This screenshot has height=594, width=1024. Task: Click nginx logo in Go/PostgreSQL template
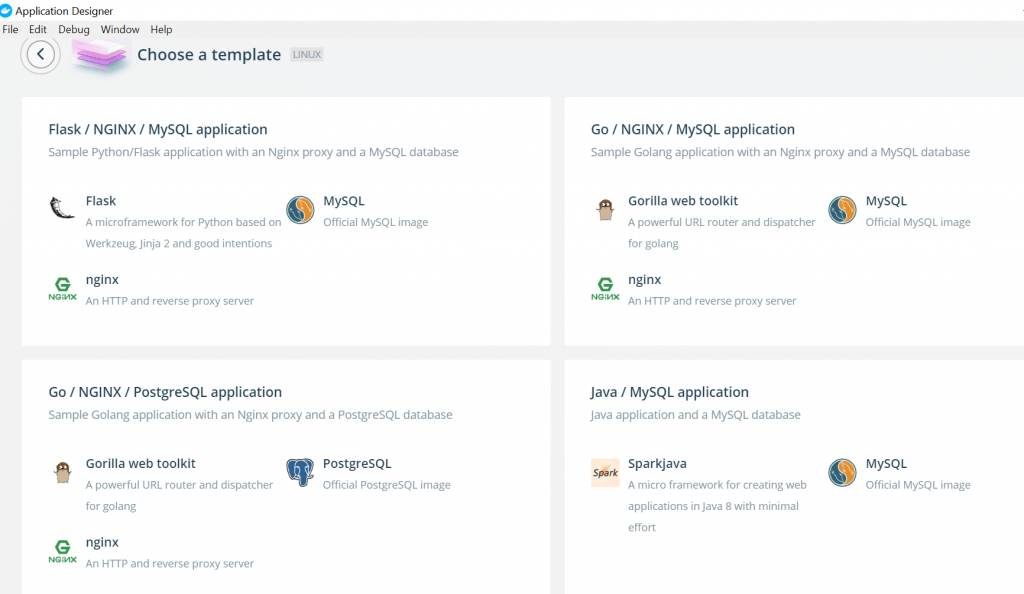pyautogui.click(x=63, y=551)
